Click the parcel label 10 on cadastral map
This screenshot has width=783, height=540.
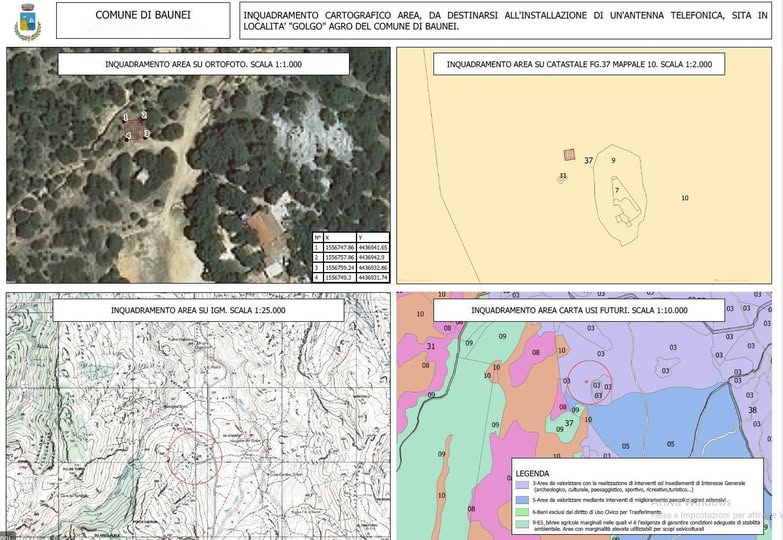(x=684, y=198)
